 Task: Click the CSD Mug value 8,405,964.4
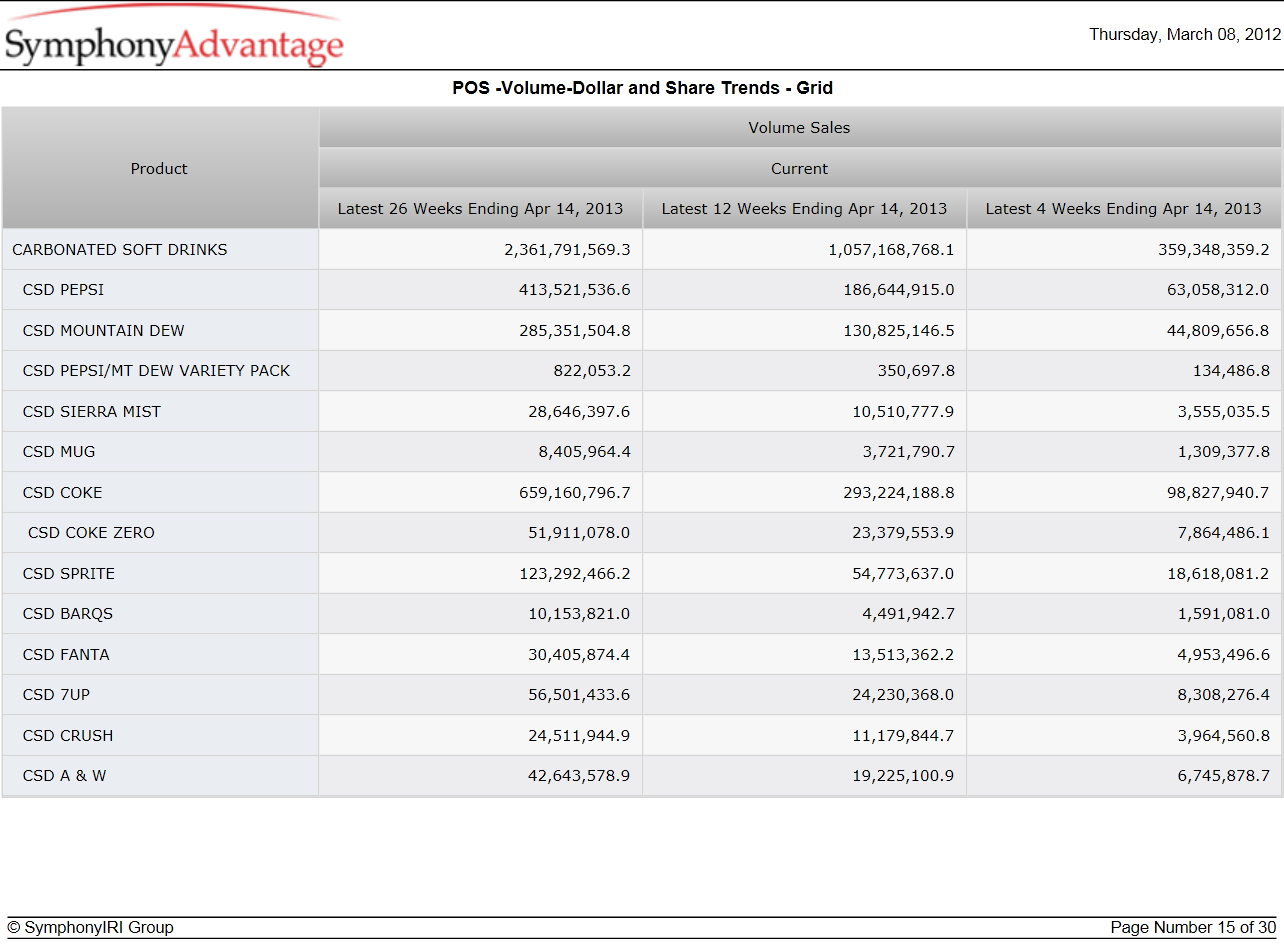584,452
